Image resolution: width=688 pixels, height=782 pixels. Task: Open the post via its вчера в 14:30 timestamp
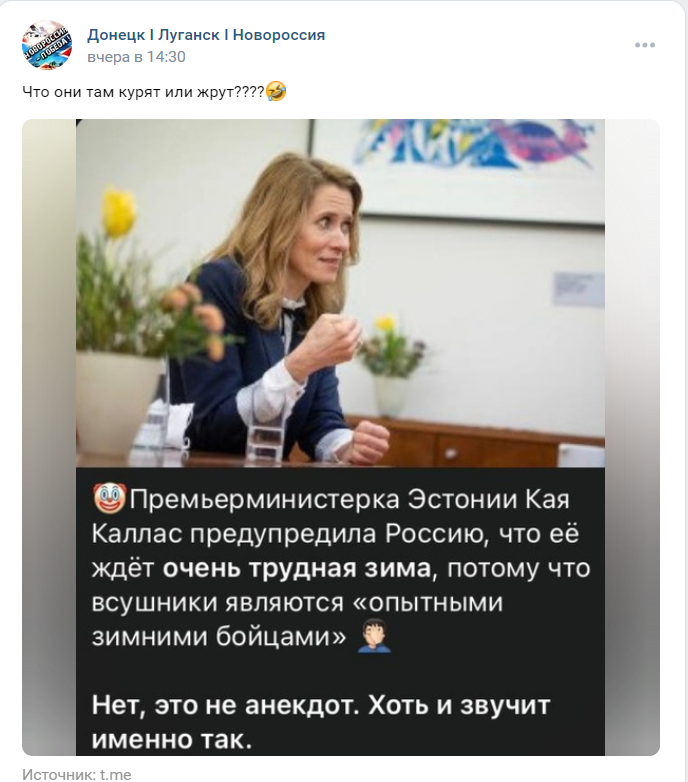click(136, 57)
